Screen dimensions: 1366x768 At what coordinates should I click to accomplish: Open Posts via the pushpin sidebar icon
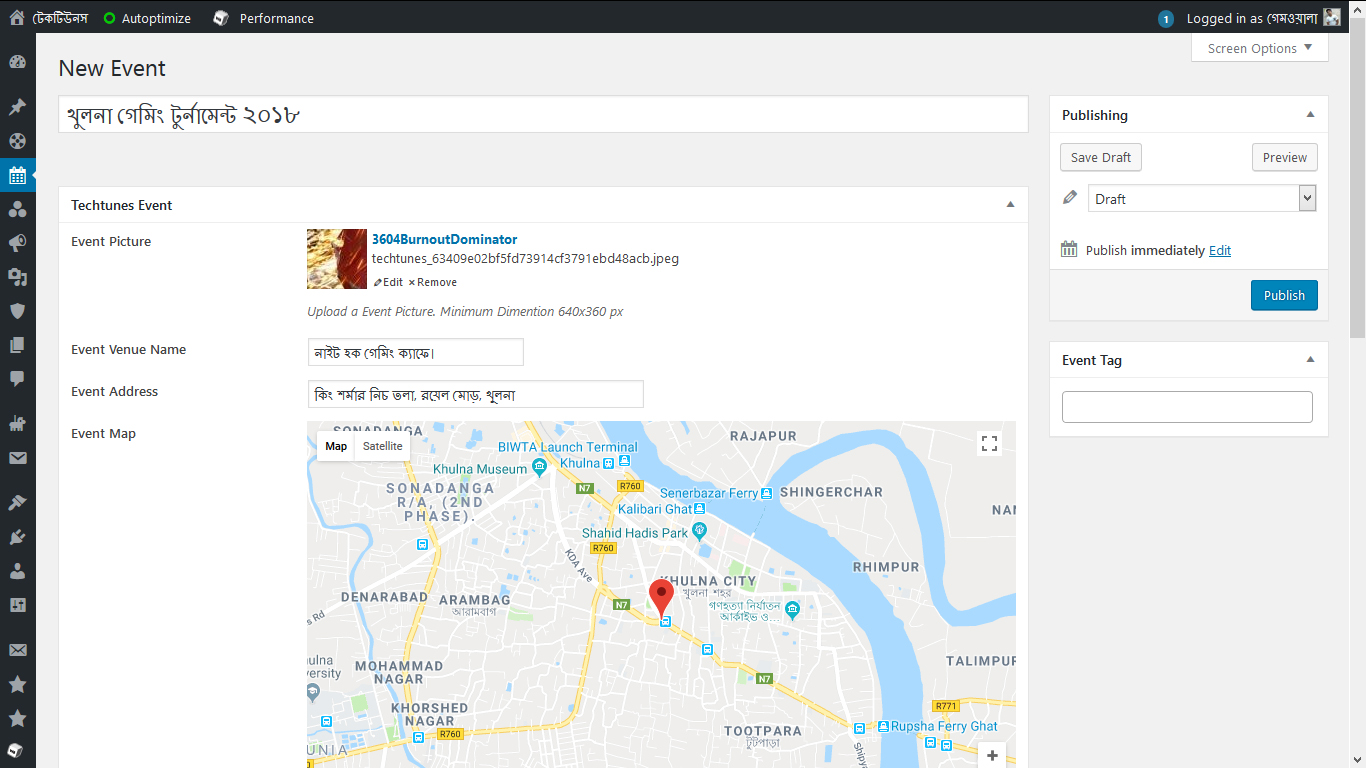17,107
